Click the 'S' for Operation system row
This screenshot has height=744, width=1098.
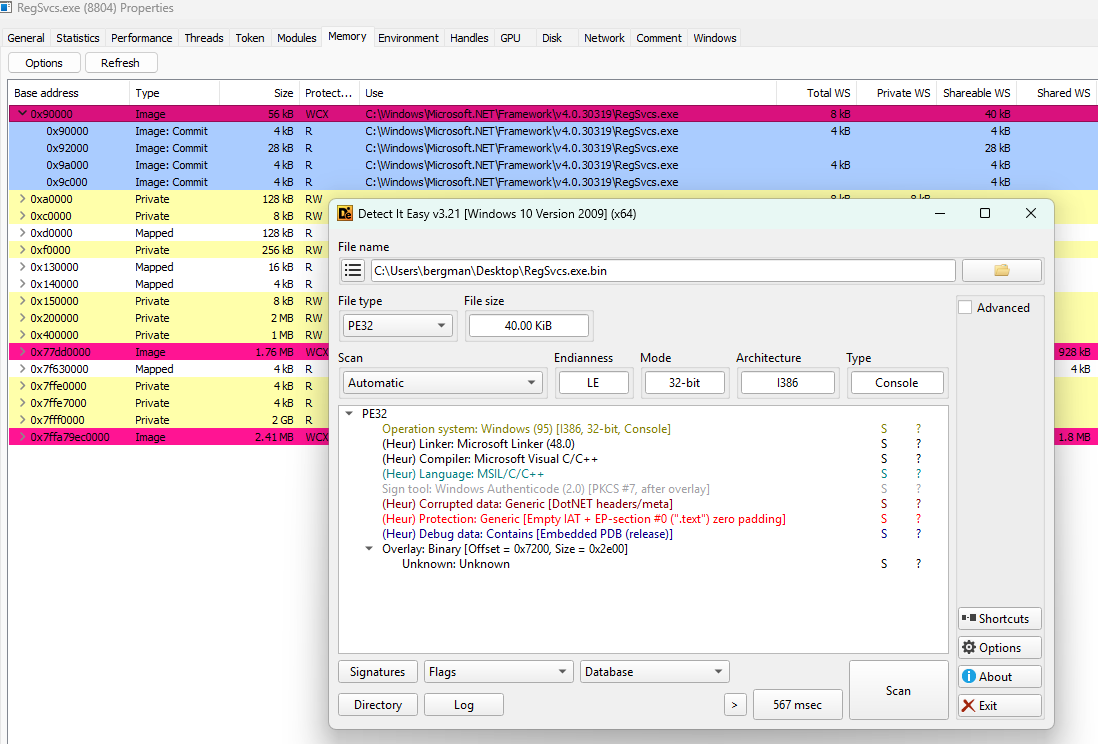click(884, 429)
